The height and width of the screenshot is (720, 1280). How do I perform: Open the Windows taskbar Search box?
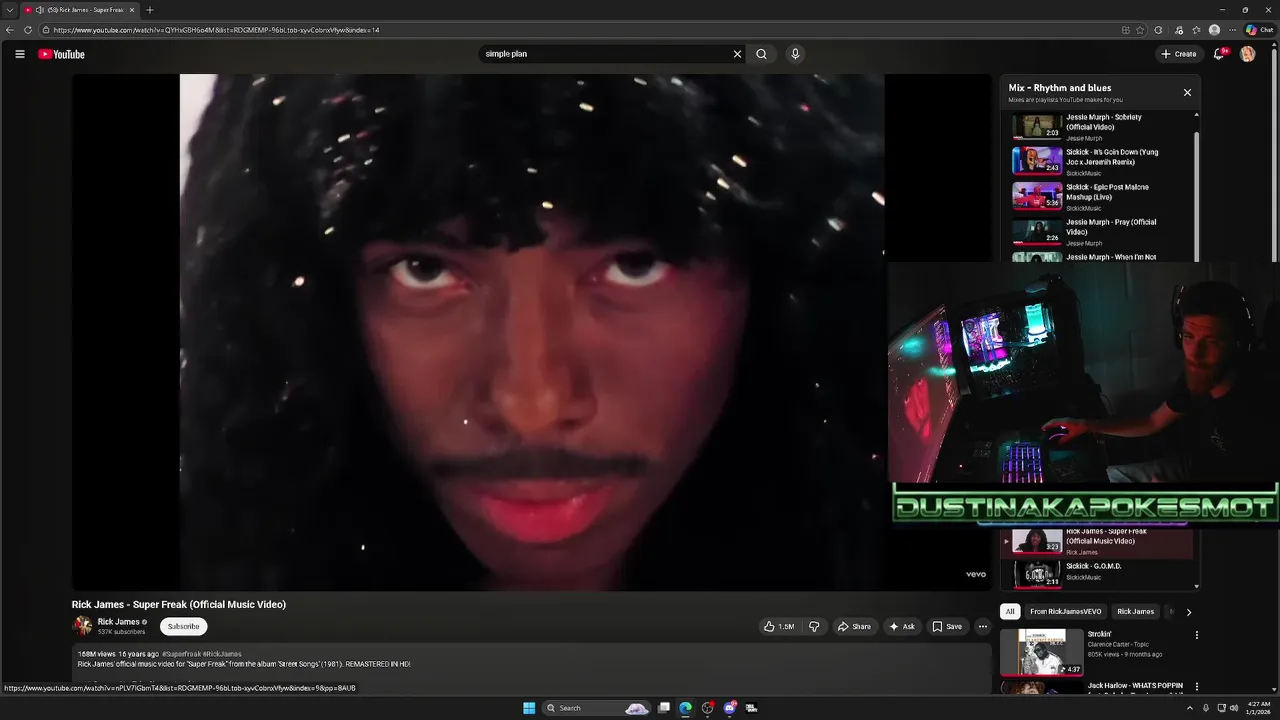click(x=597, y=708)
